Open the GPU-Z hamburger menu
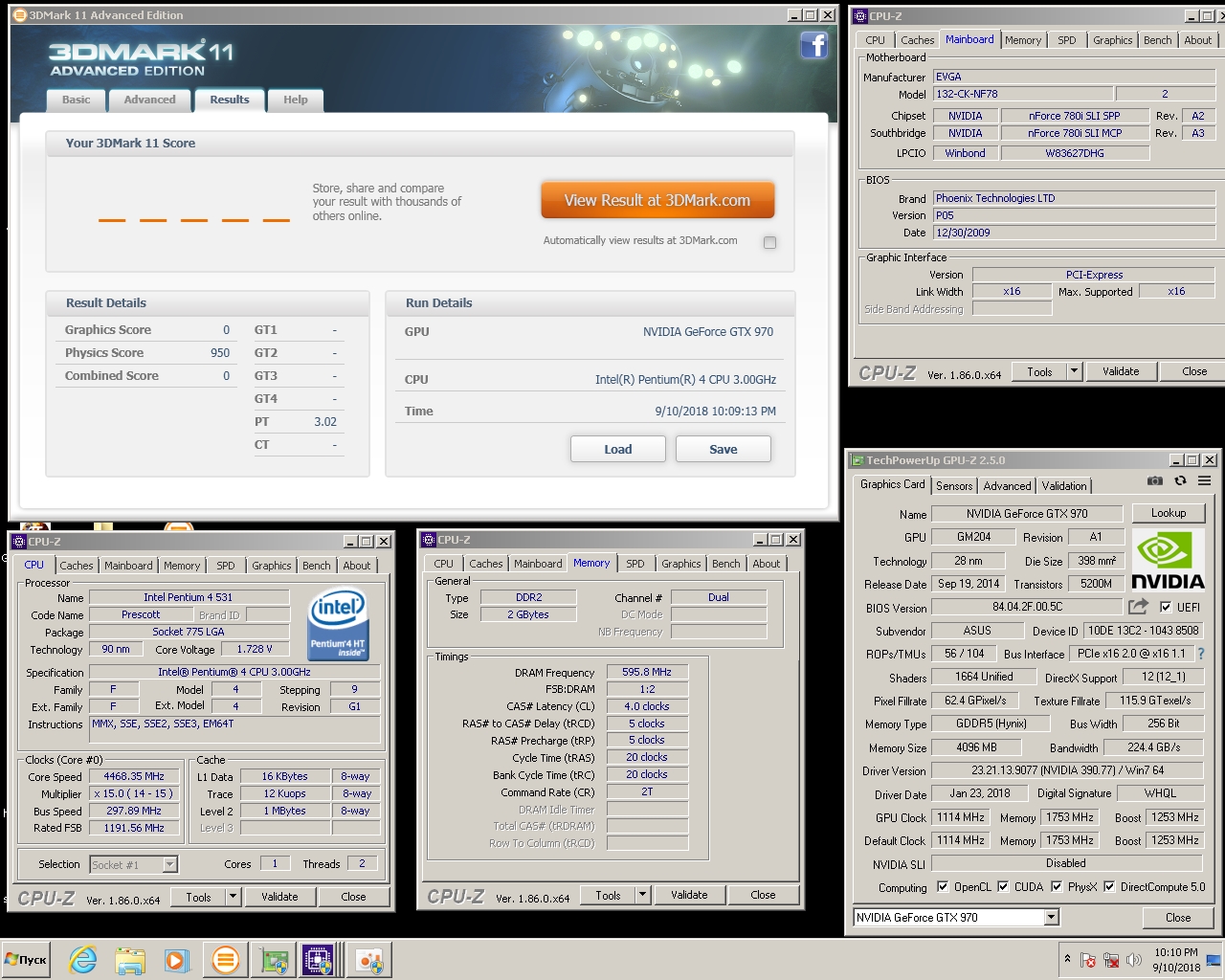 click(1204, 480)
